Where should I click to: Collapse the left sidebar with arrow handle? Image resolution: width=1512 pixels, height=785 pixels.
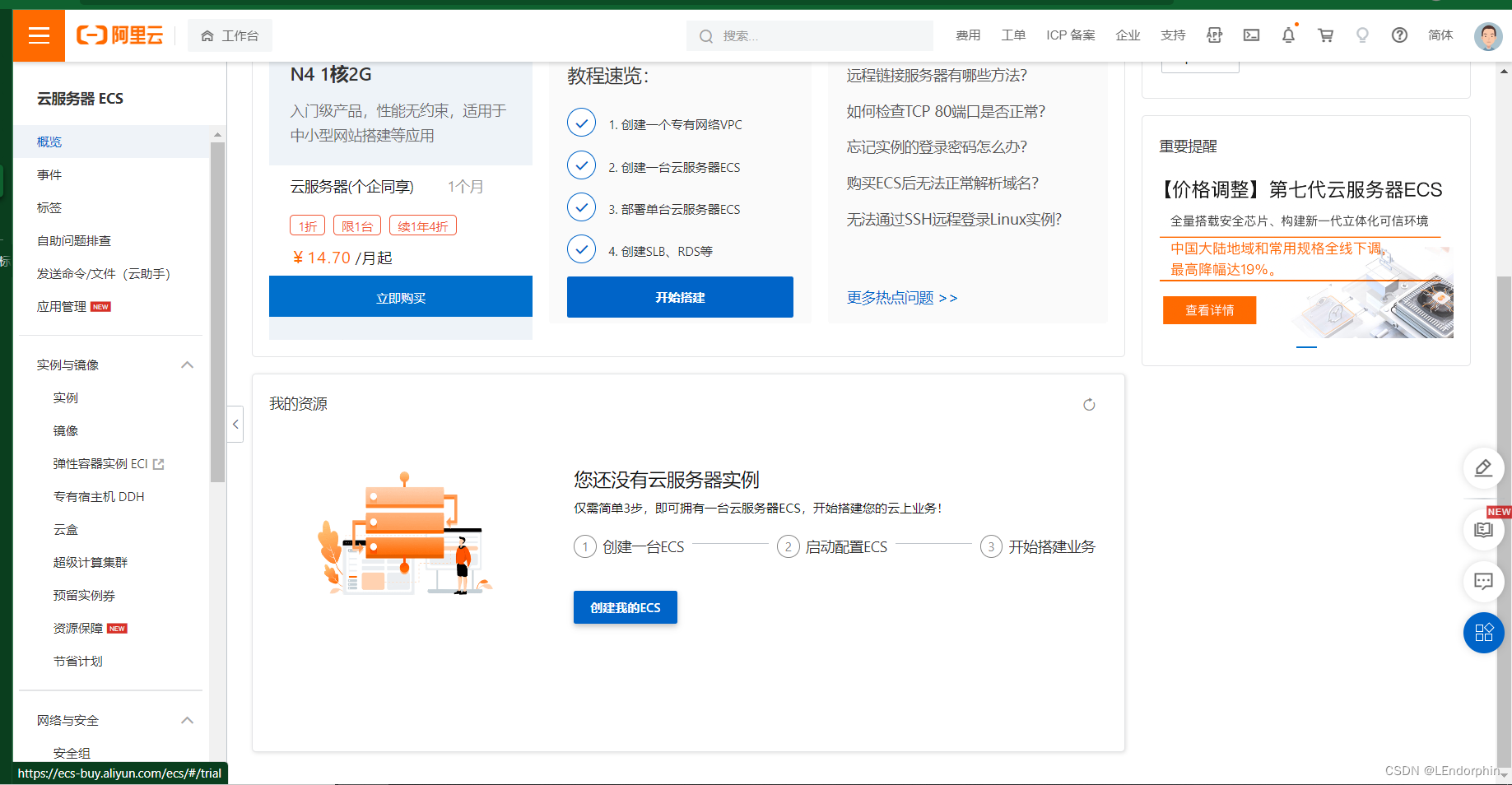coord(235,424)
